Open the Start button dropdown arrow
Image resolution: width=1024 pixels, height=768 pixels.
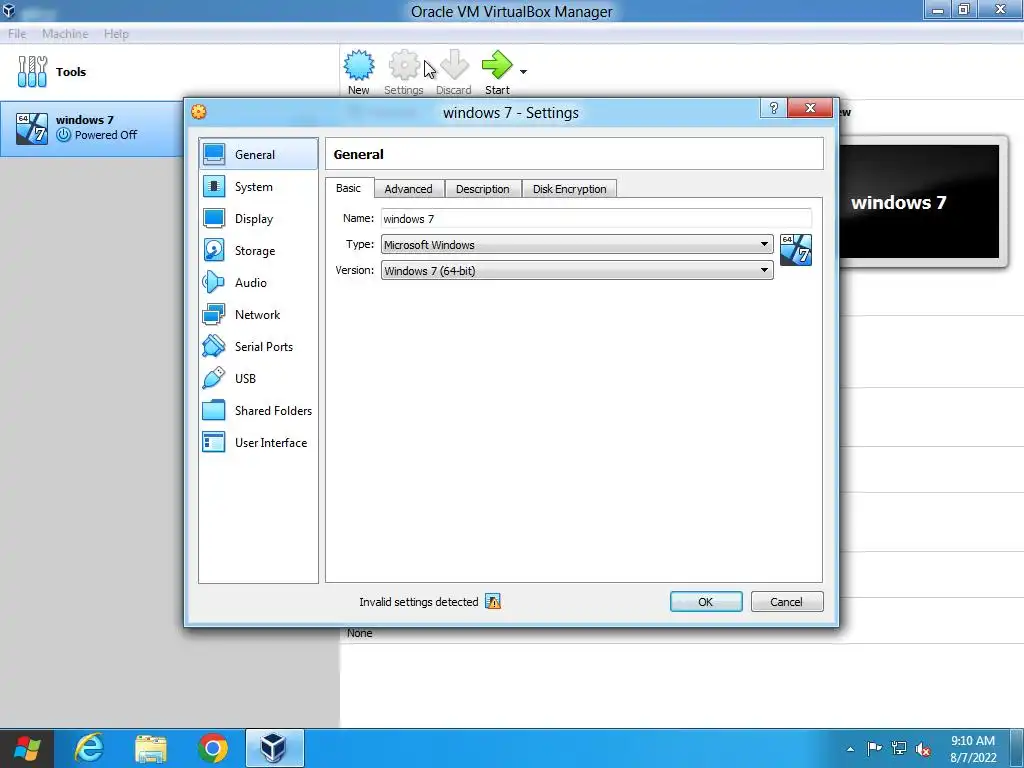523,71
